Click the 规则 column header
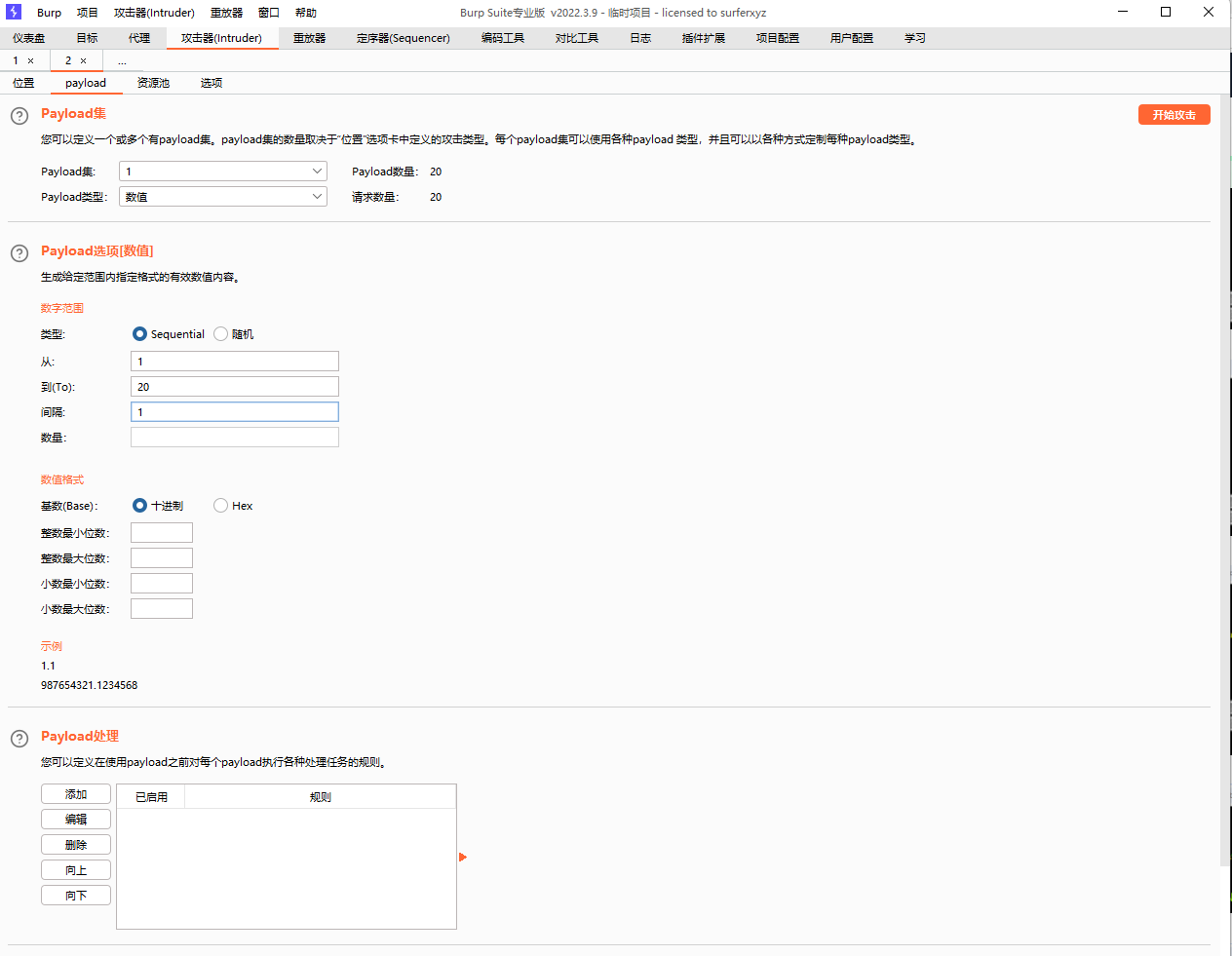The image size is (1232, 956). coord(321,797)
